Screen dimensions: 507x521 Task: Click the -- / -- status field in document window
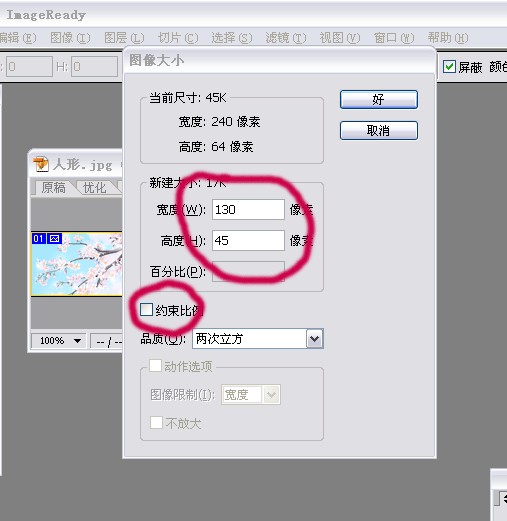[x=107, y=341]
